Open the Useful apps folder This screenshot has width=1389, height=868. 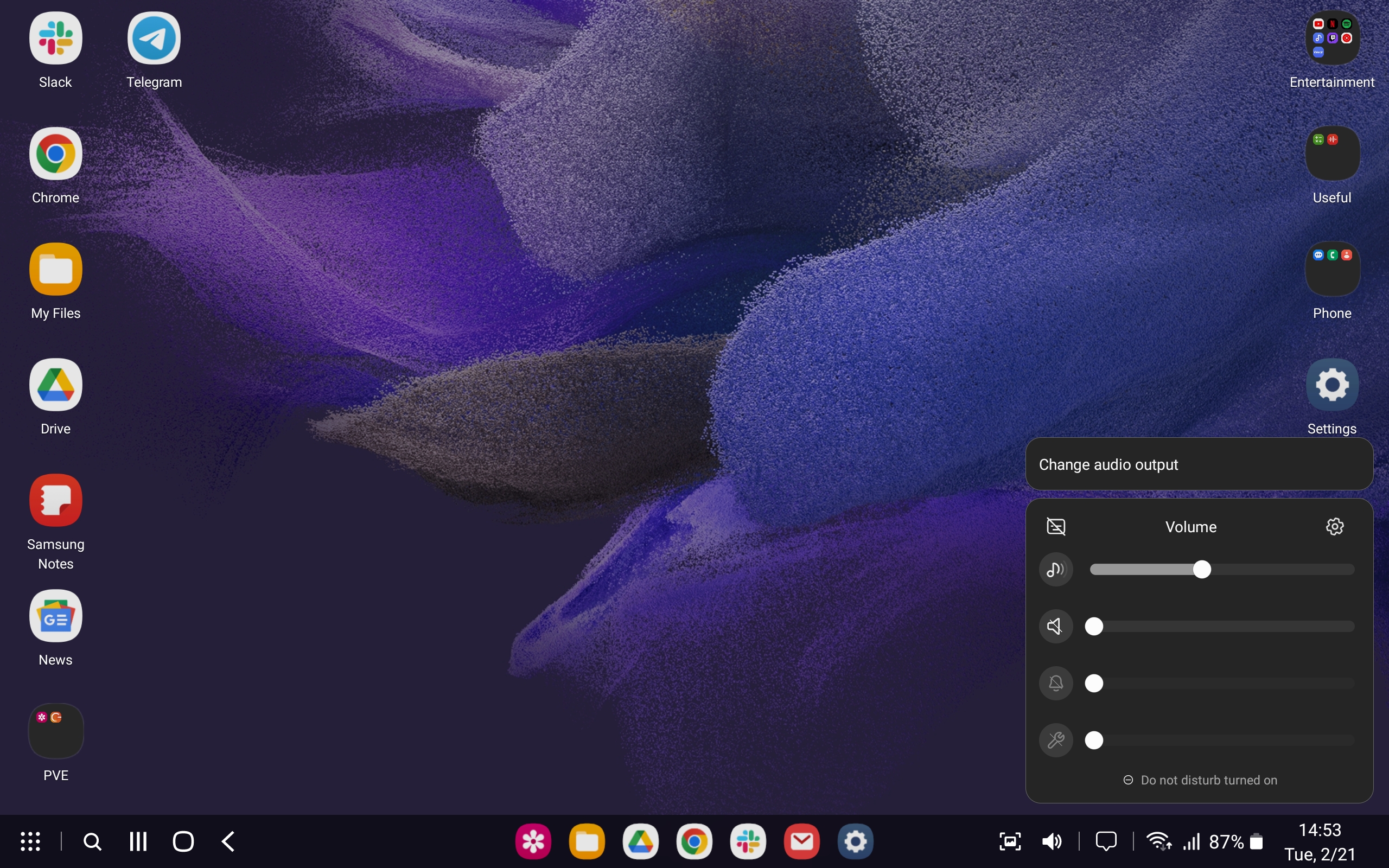pyautogui.click(x=1331, y=154)
